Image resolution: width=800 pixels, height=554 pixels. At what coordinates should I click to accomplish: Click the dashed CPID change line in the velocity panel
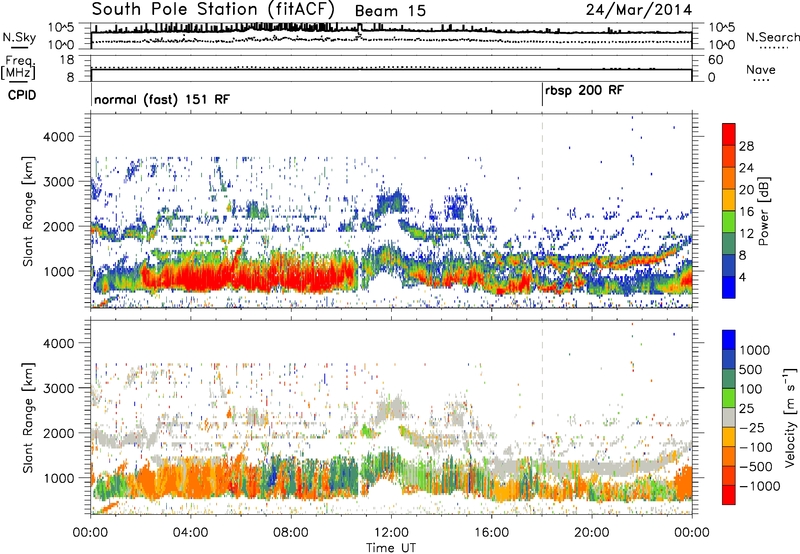(x=542, y=418)
